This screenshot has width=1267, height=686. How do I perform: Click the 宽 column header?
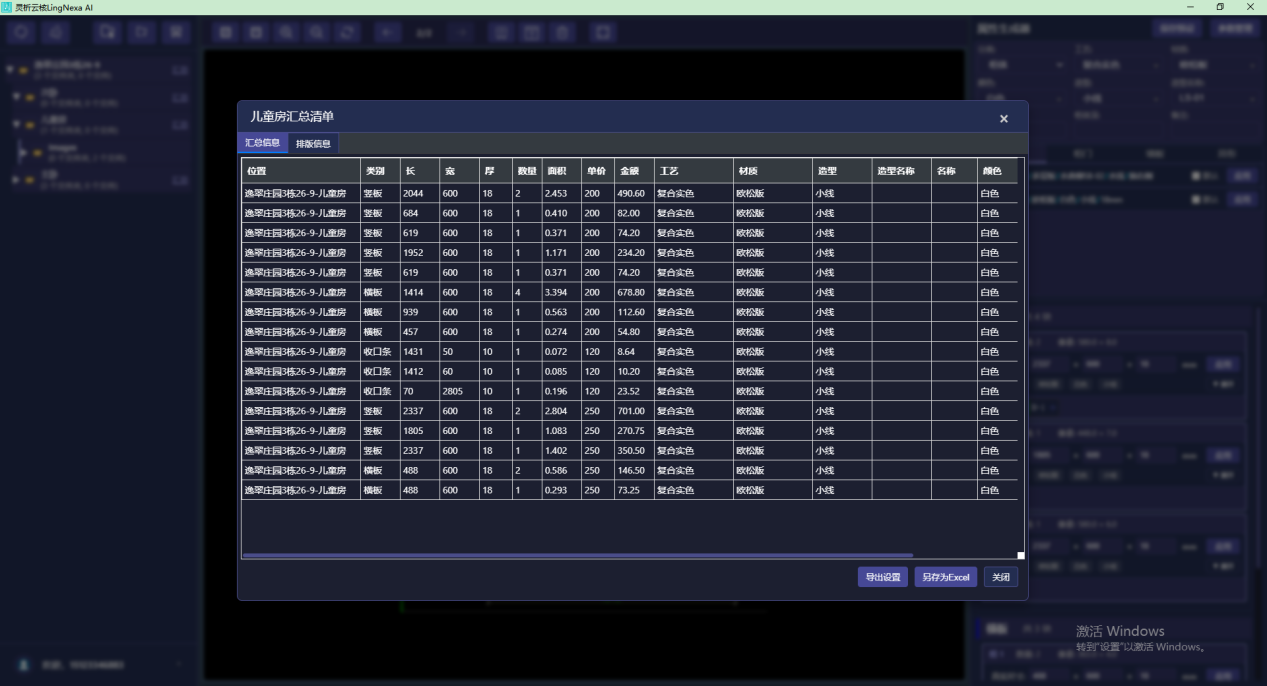point(460,171)
